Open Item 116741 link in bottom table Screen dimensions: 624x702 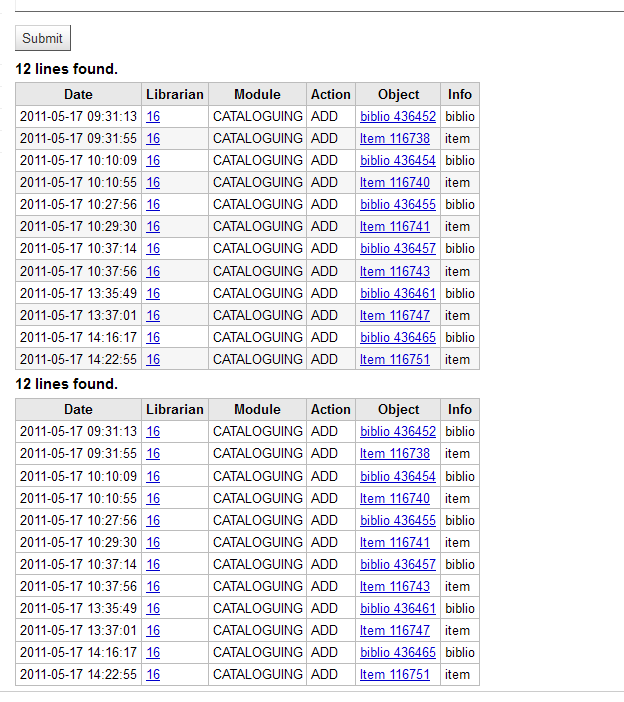click(x=394, y=542)
